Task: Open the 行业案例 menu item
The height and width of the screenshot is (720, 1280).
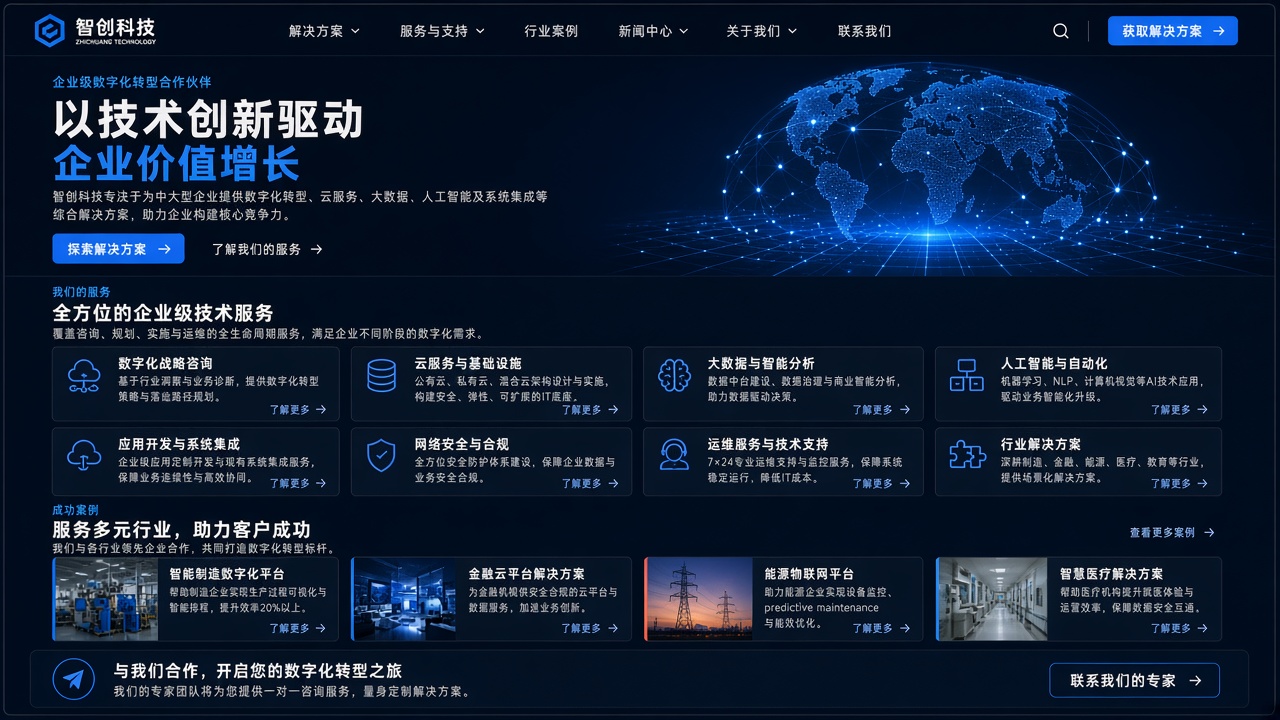Action: [551, 31]
